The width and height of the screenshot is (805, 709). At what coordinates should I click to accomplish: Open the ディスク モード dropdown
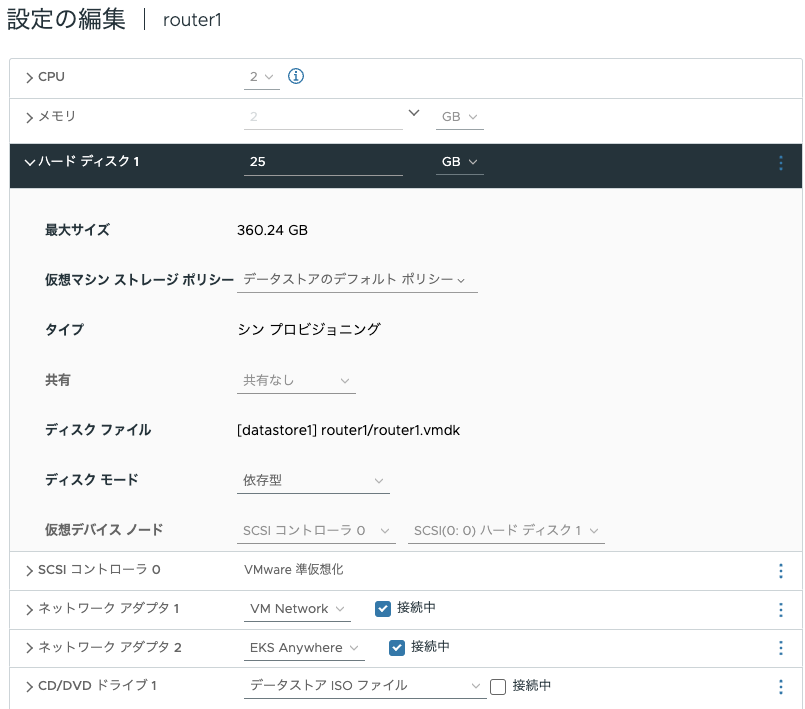312,479
